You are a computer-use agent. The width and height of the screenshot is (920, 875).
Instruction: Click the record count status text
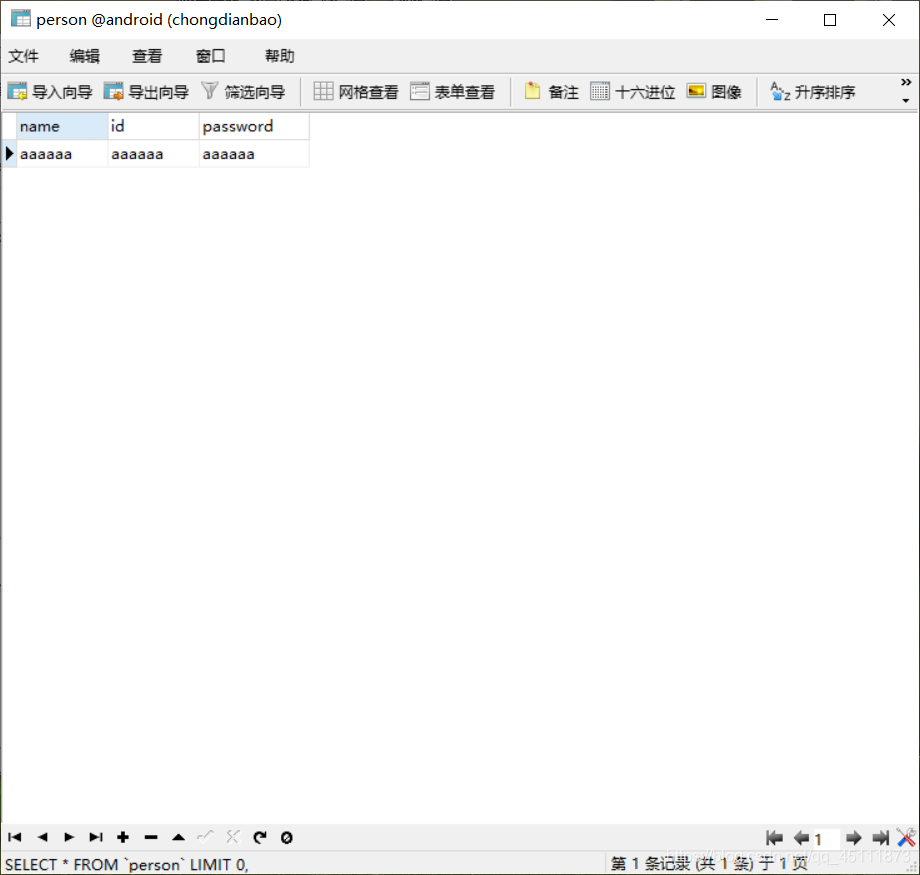[709, 863]
